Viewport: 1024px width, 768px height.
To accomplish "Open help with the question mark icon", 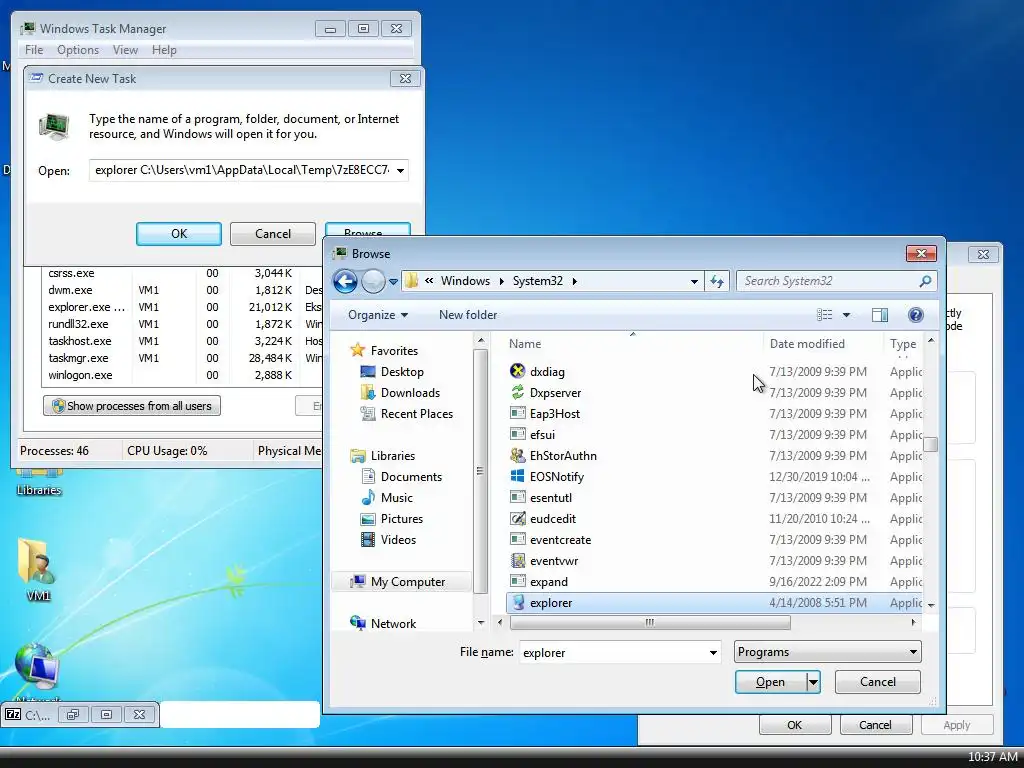I will click(916, 315).
